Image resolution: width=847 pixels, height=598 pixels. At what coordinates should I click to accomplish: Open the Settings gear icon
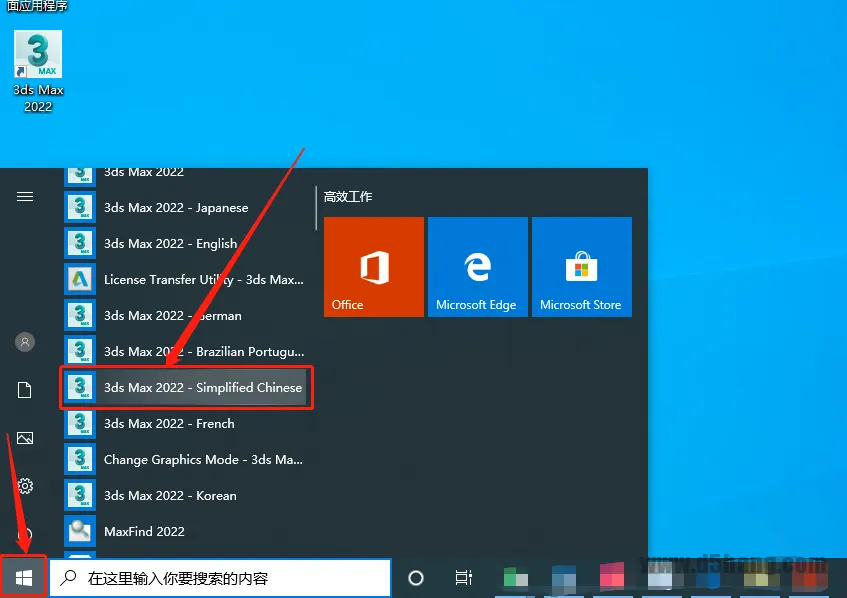tap(25, 486)
